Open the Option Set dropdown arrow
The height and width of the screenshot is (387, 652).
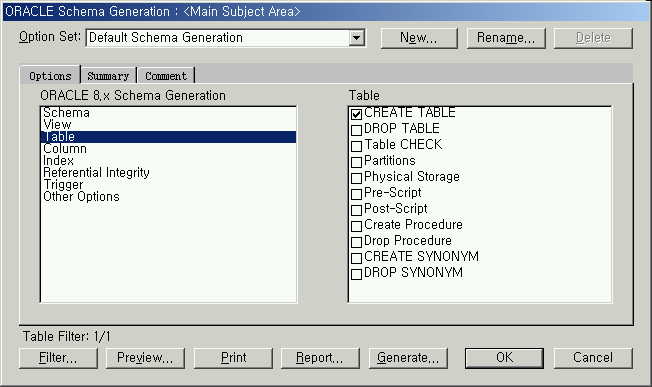[x=356, y=38]
